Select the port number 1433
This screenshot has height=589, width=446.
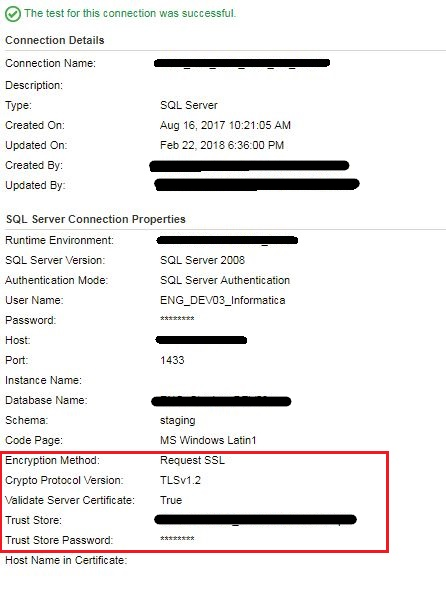[x=172, y=360]
